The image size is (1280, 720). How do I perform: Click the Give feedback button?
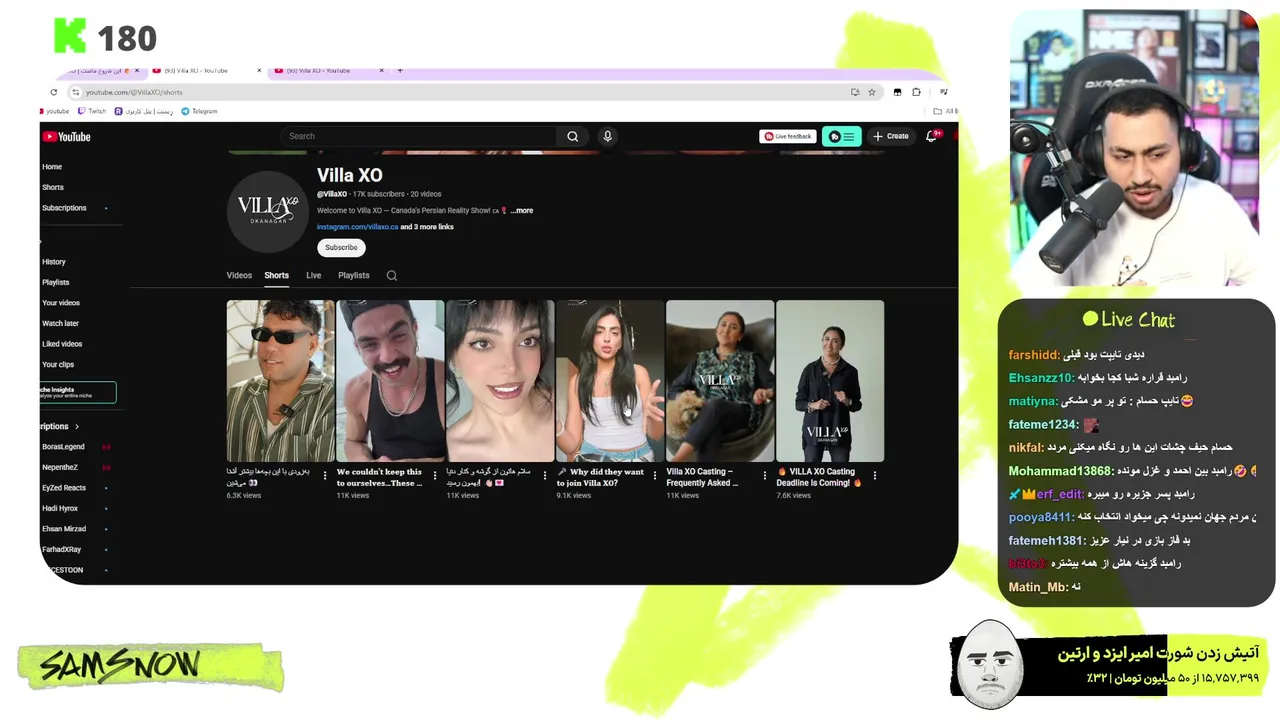[x=788, y=136]
